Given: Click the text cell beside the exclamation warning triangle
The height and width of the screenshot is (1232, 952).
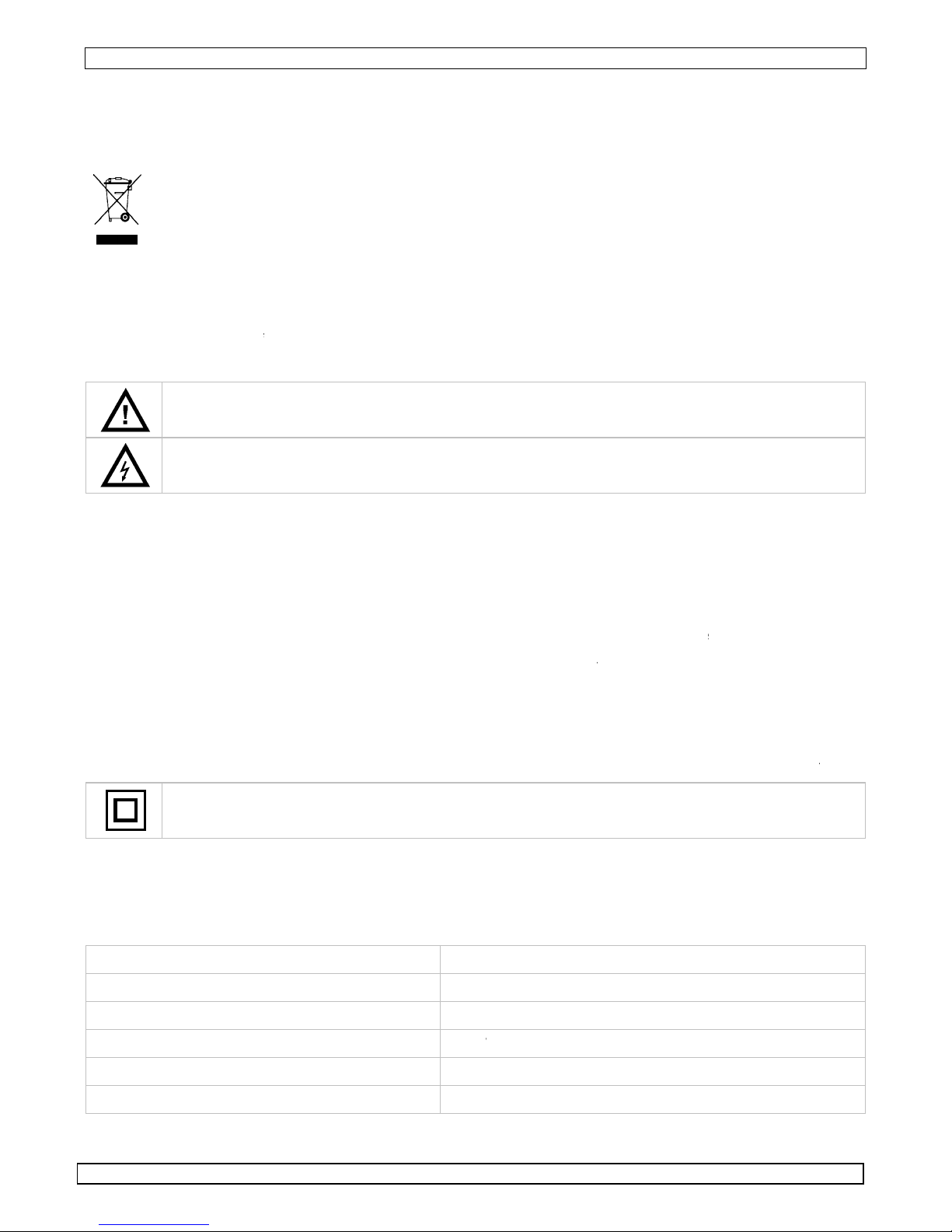Looking at the screenshot, I should (x=514, y=410).
